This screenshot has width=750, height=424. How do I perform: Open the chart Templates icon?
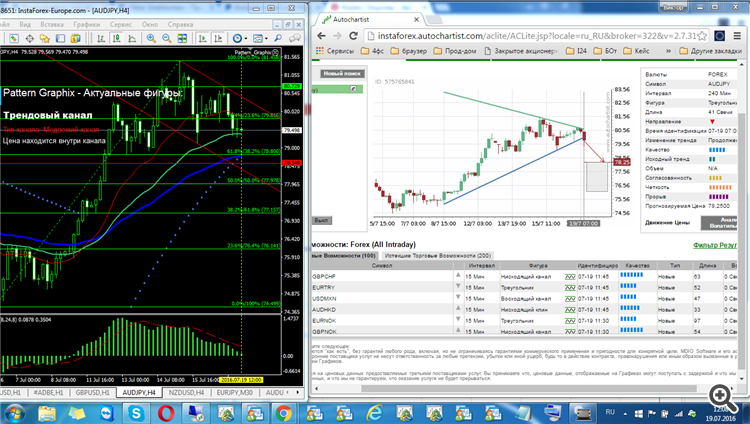click(258, 38)
